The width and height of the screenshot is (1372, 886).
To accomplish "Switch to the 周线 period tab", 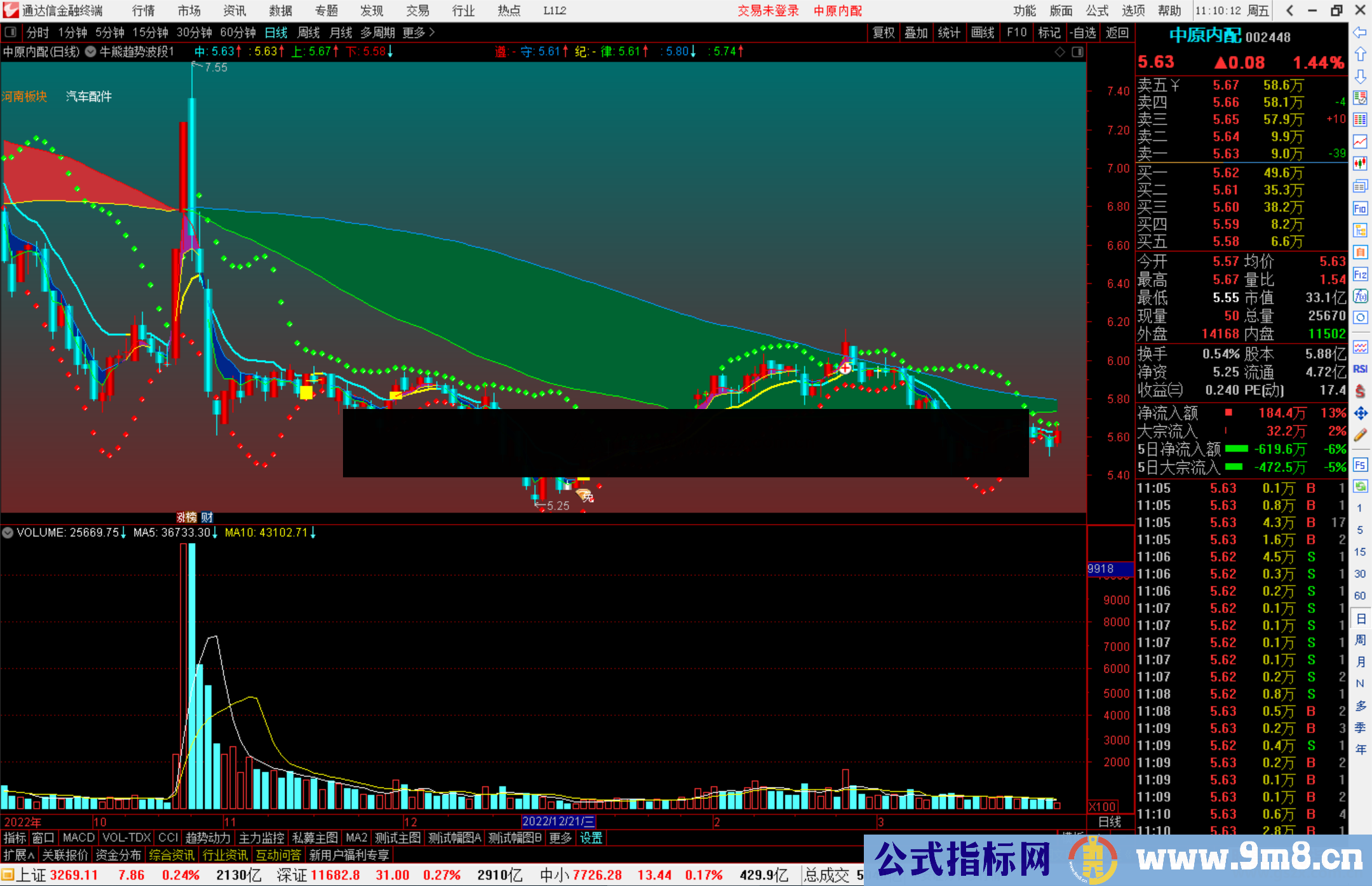I will click(309, 32).
